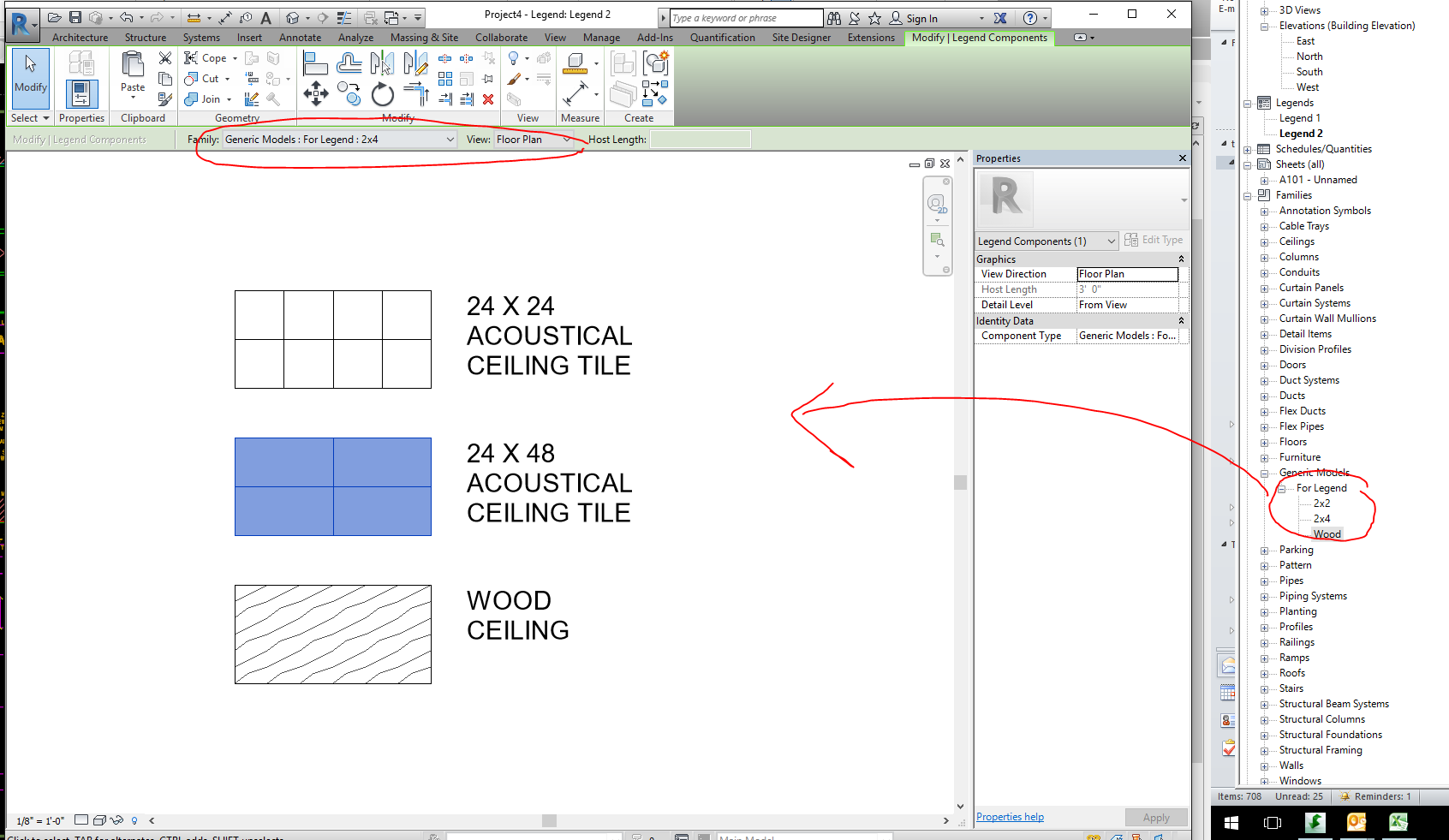Expand the Curtain Panels family node
The width and height of the screenshot is (1449, 840).
1264,289
